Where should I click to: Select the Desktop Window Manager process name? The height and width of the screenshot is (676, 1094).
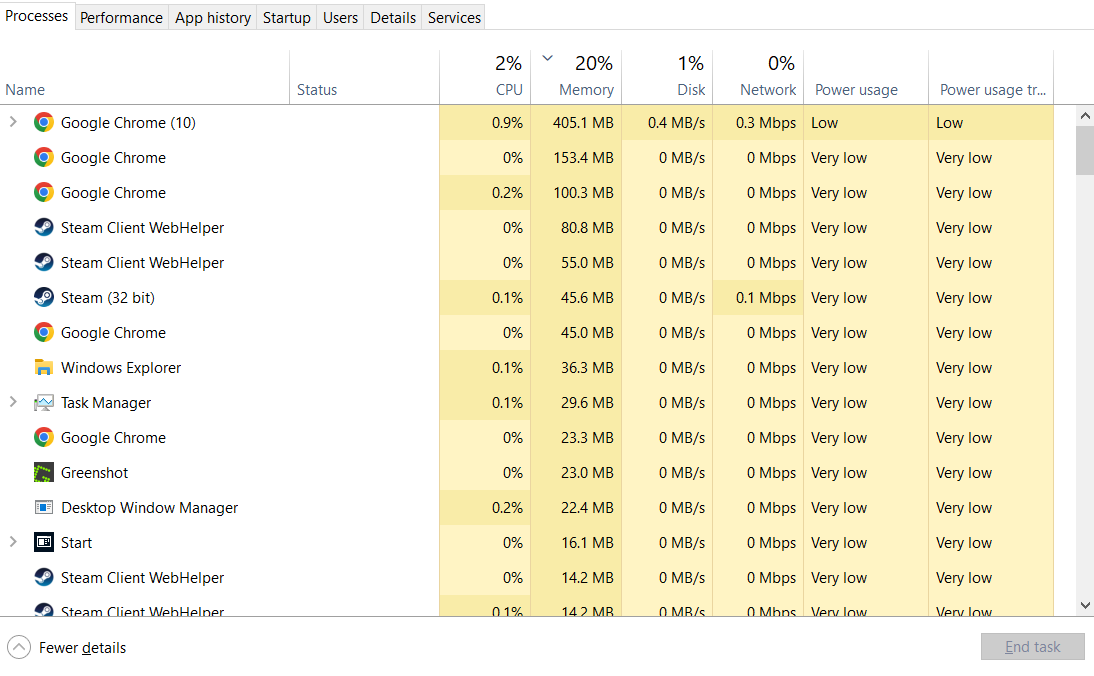click(x=149, y=507)
